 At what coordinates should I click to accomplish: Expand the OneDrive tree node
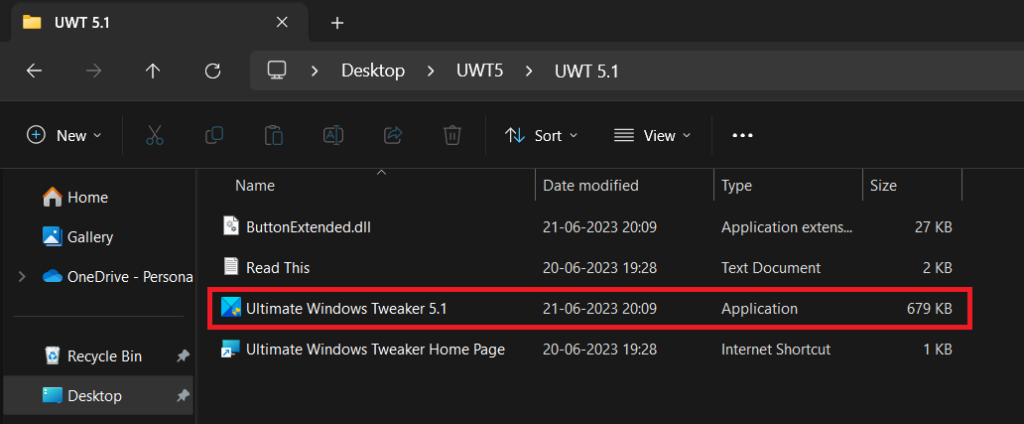tap(22, 277)
